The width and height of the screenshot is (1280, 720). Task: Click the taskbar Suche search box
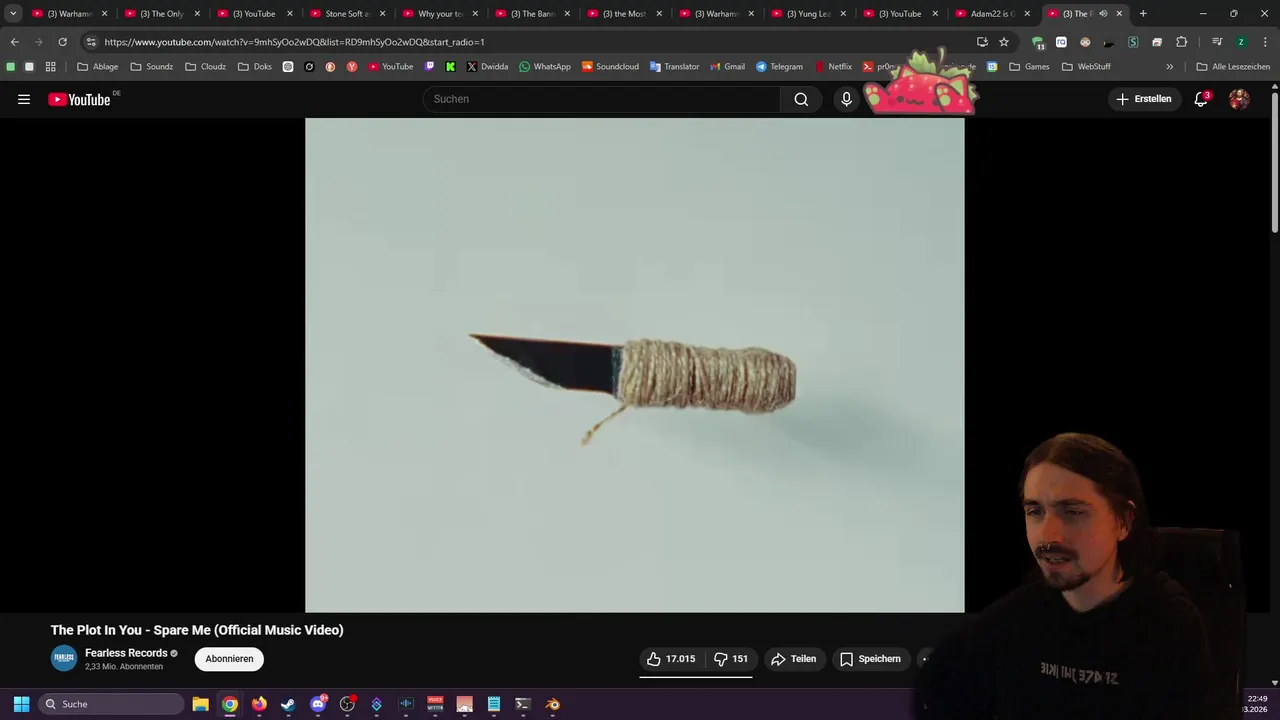[x=111, y=704]
